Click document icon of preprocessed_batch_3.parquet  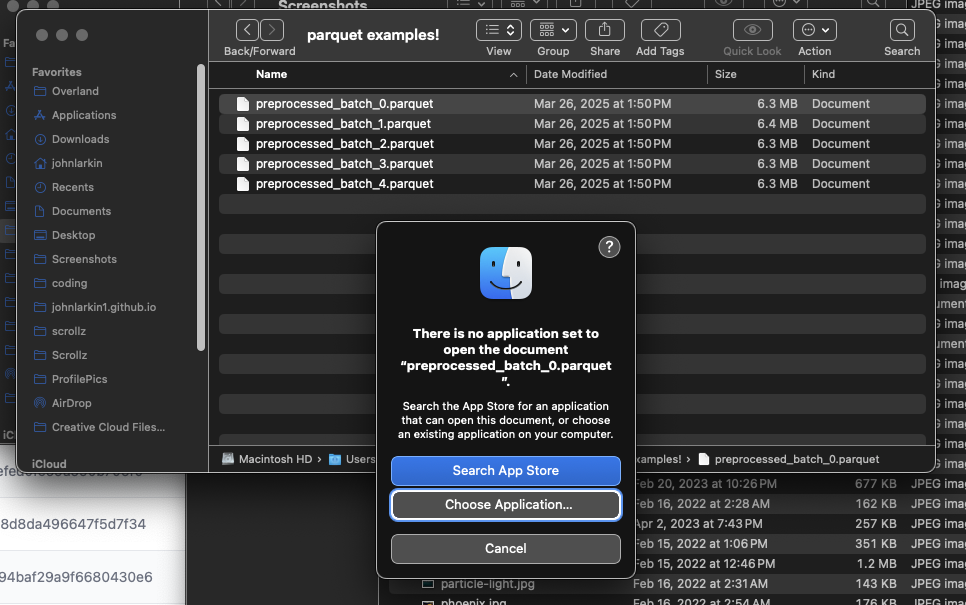pyautogui.click(x=243, y=164)
